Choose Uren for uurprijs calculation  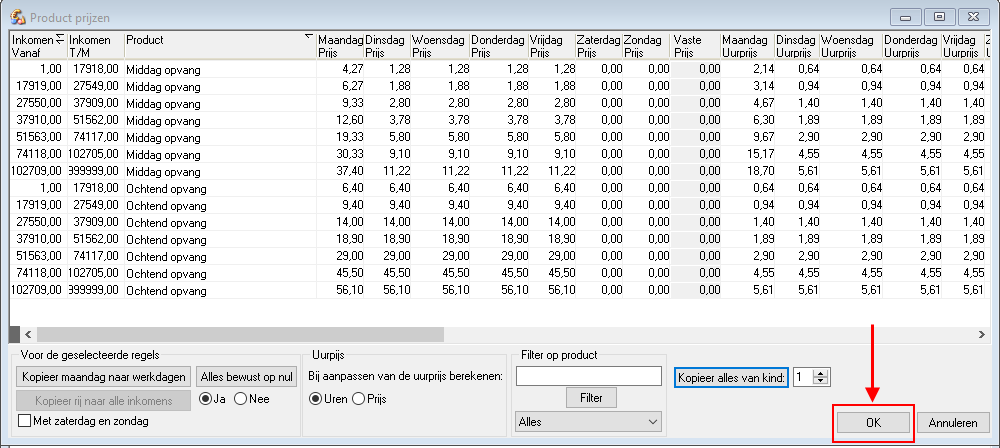click(316, 400)
